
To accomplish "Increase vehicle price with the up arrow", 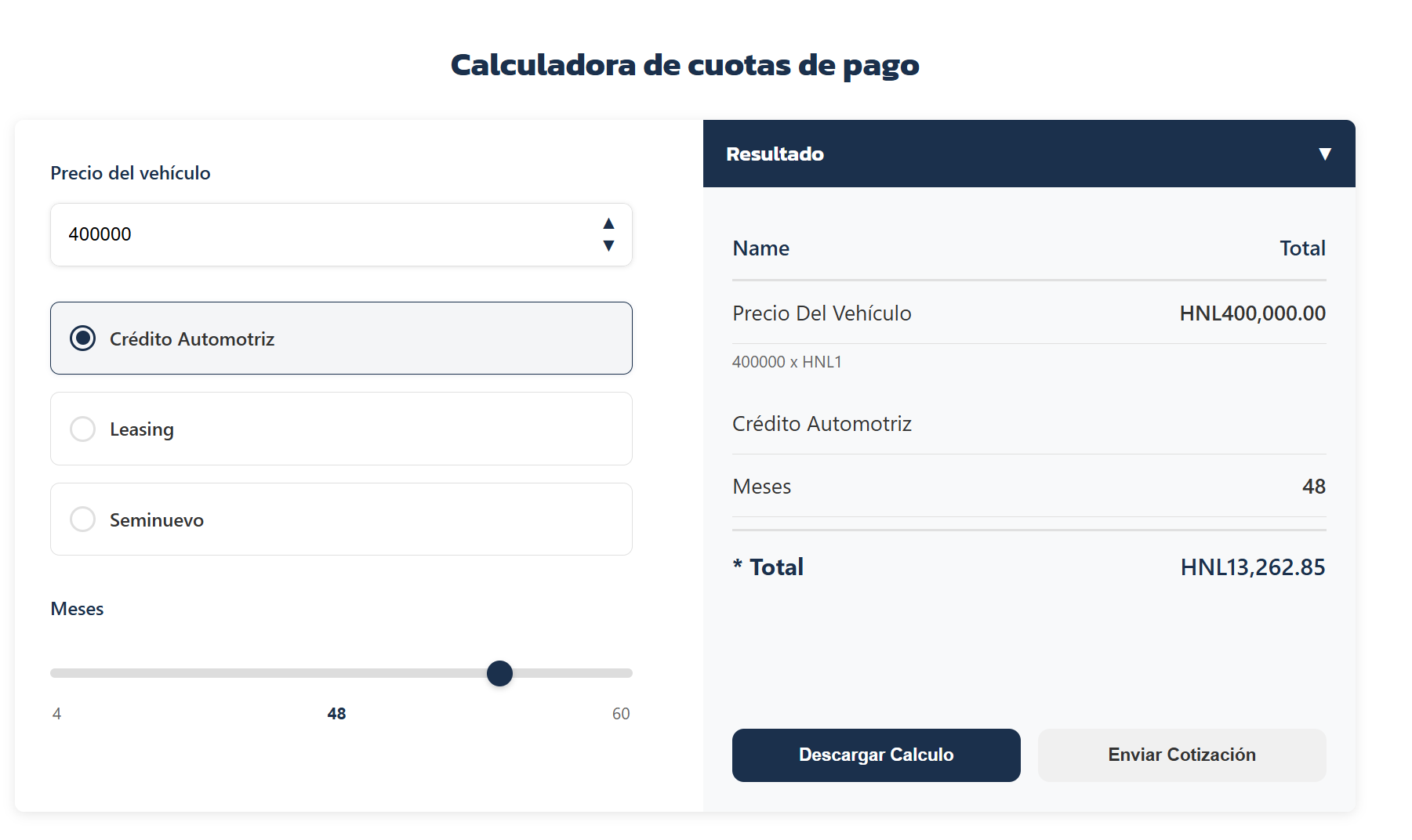I will 608,224.
